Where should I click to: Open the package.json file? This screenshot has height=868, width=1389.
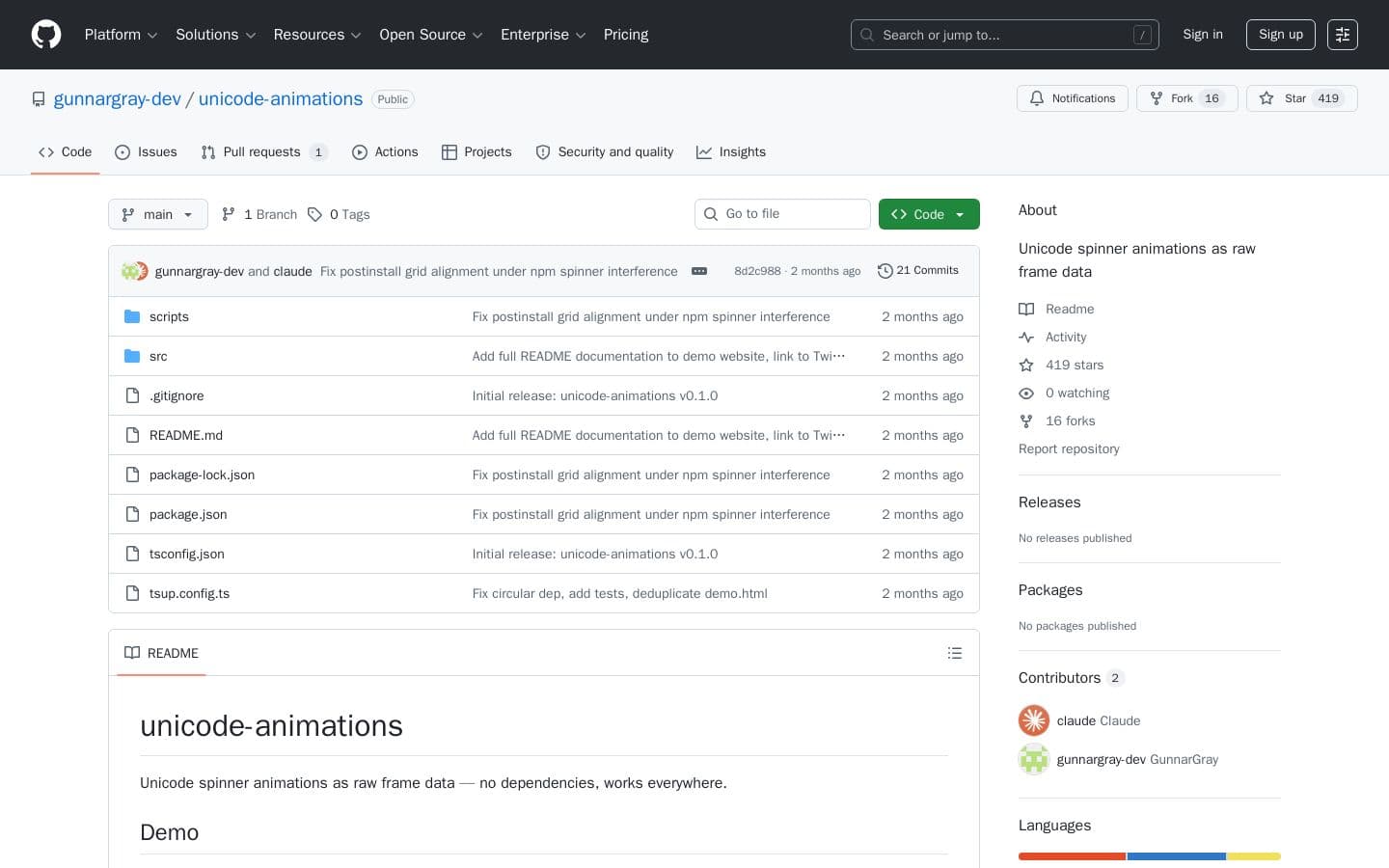[x=188, y=514]
